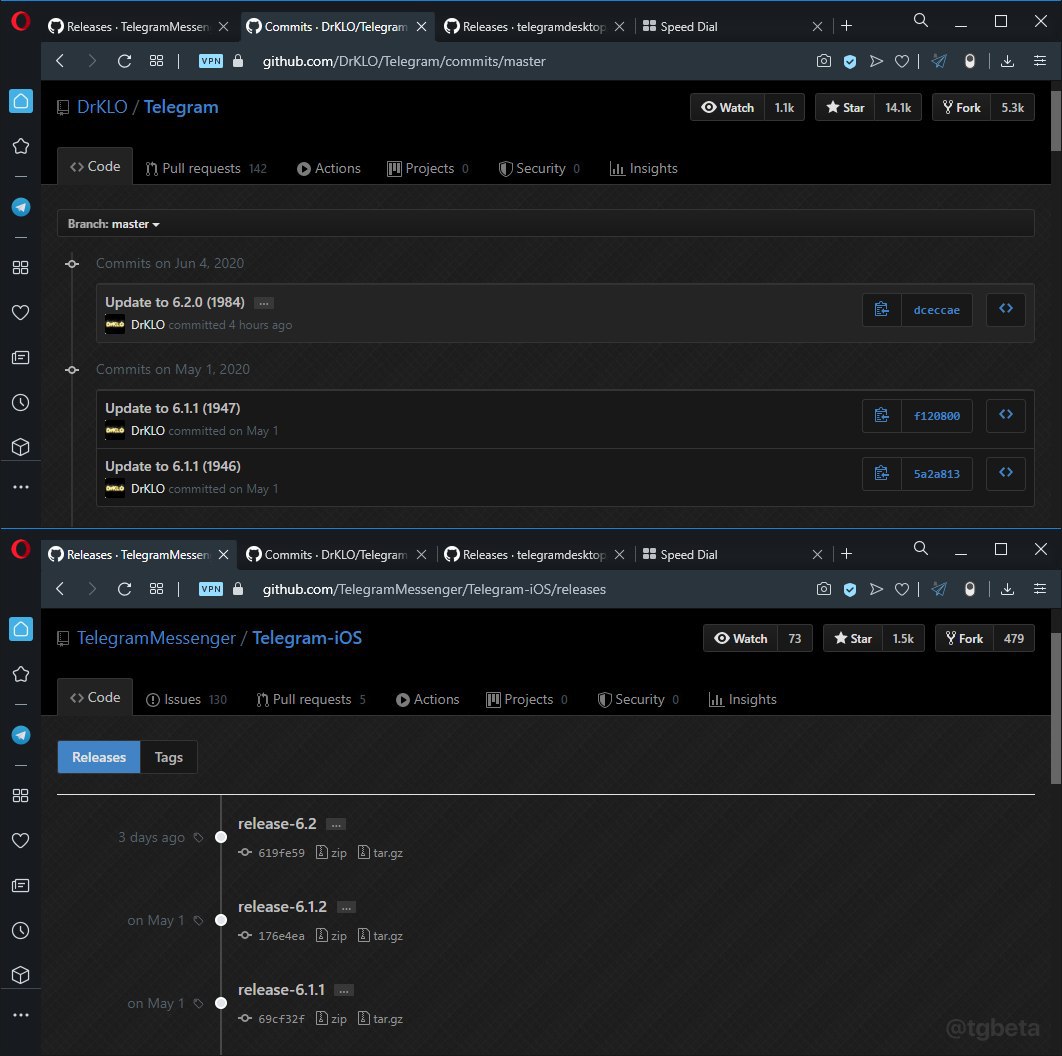This screenshot has width=1062, height=1056.
Task: Expand release-6.1.2 description ellipsis
Action: (x=346, y=908)
